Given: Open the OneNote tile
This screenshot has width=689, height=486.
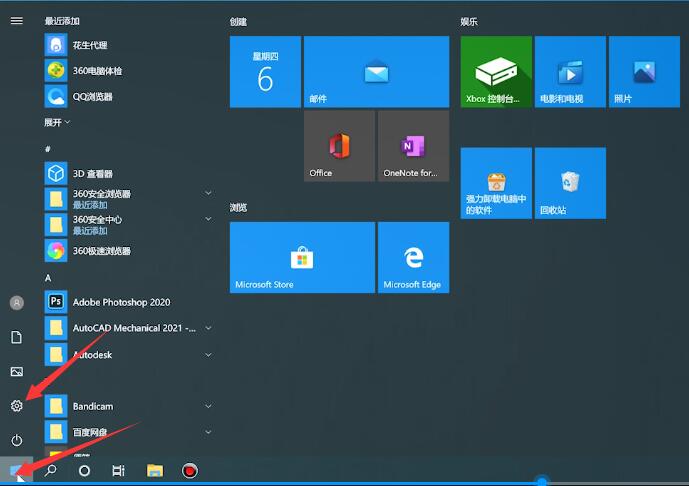Looking at the screenshot, I should [413, 146].
